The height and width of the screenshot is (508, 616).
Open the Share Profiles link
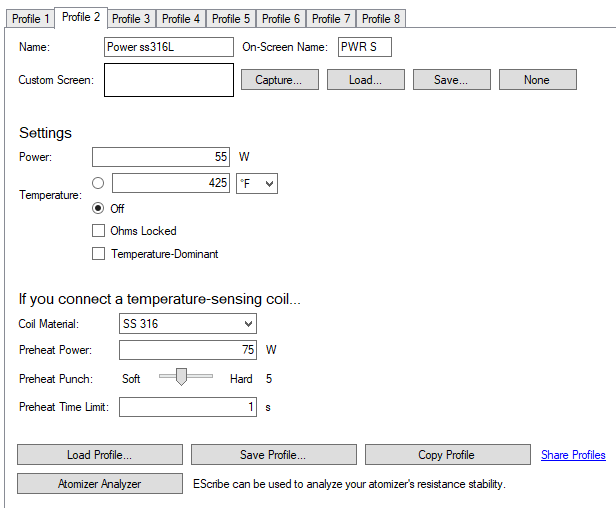[x=573, y=455]
